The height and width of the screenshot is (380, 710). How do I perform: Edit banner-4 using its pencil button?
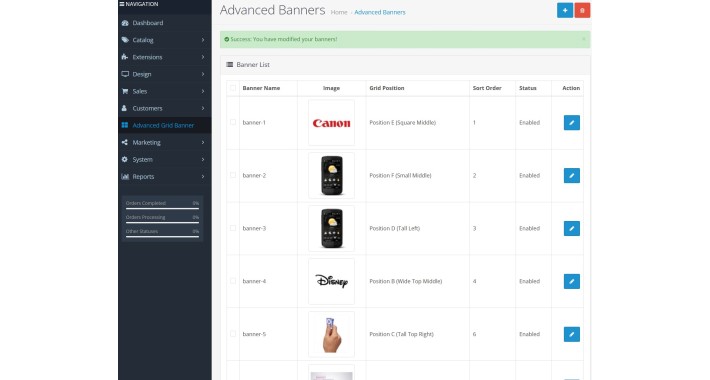pyautogui.click(x=571, y=281)
